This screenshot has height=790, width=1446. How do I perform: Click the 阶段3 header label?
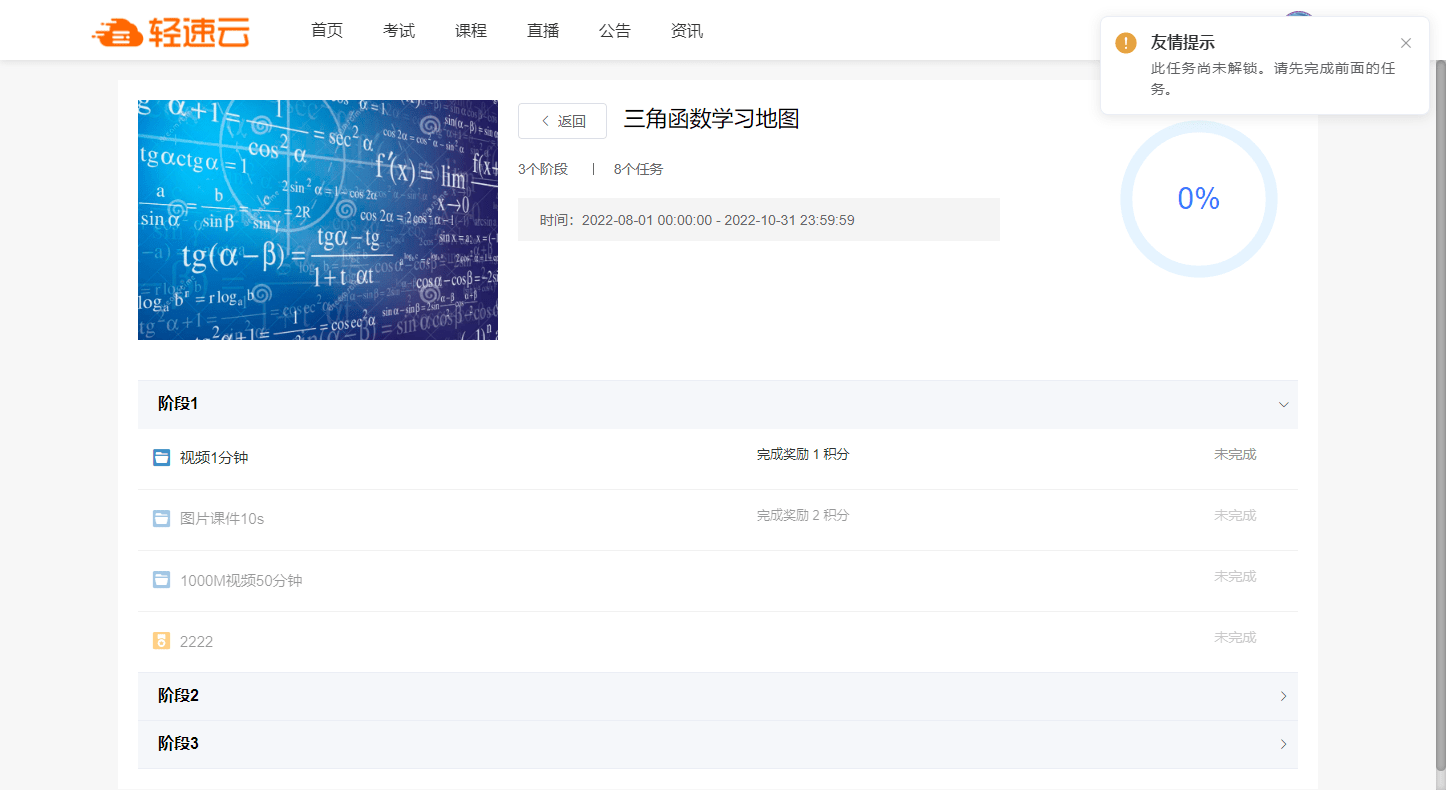pyautogui.click(x=178, y=744)
